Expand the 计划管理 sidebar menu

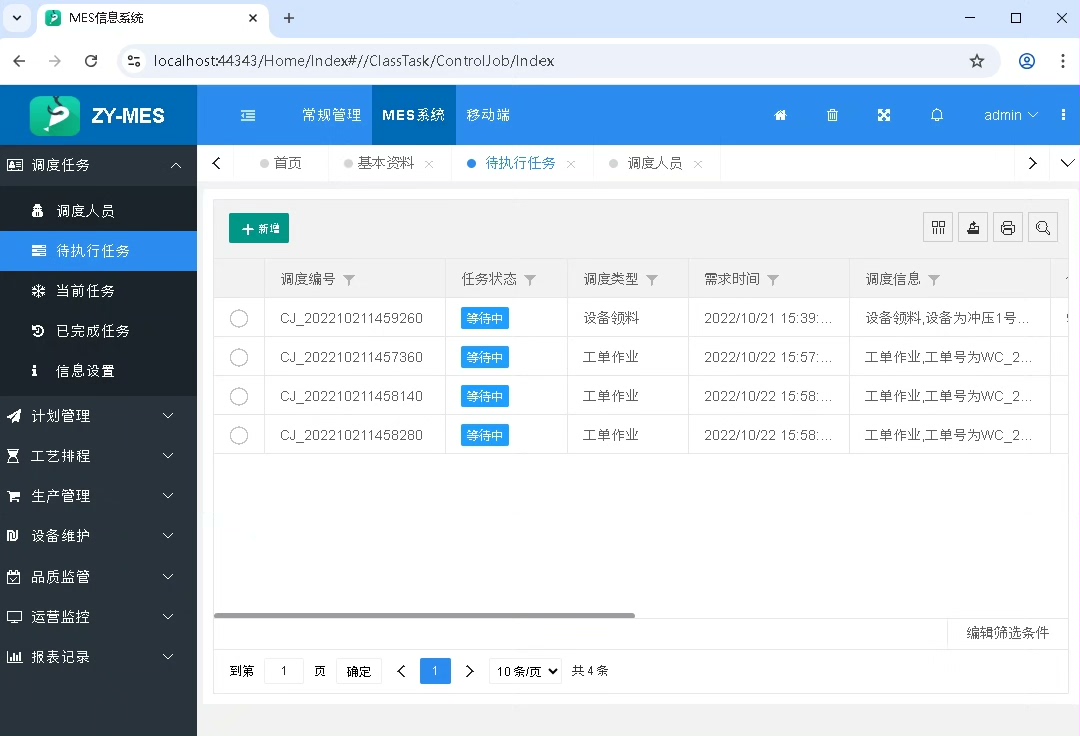98,416
